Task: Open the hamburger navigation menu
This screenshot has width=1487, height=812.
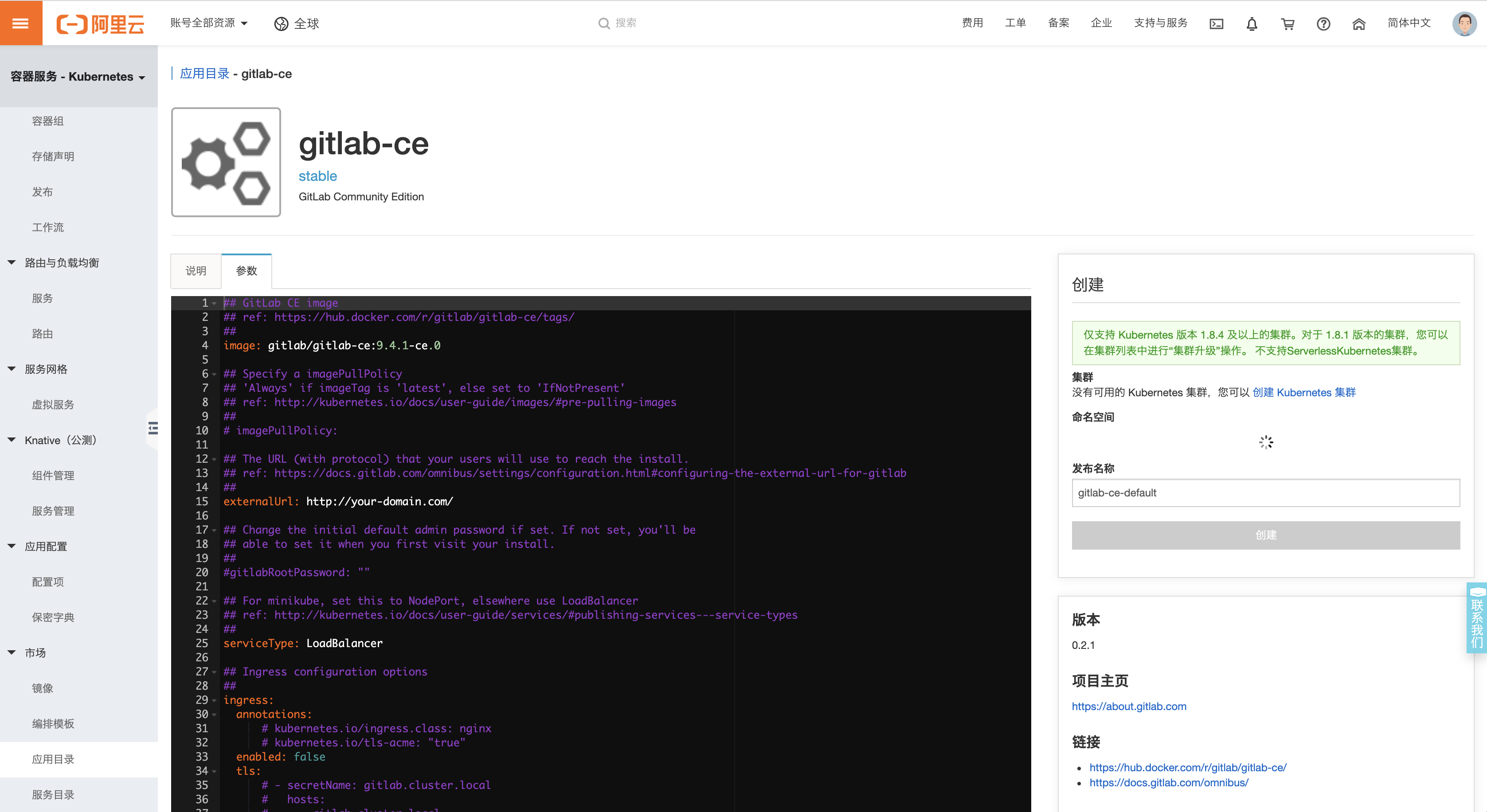Action: 21,23
